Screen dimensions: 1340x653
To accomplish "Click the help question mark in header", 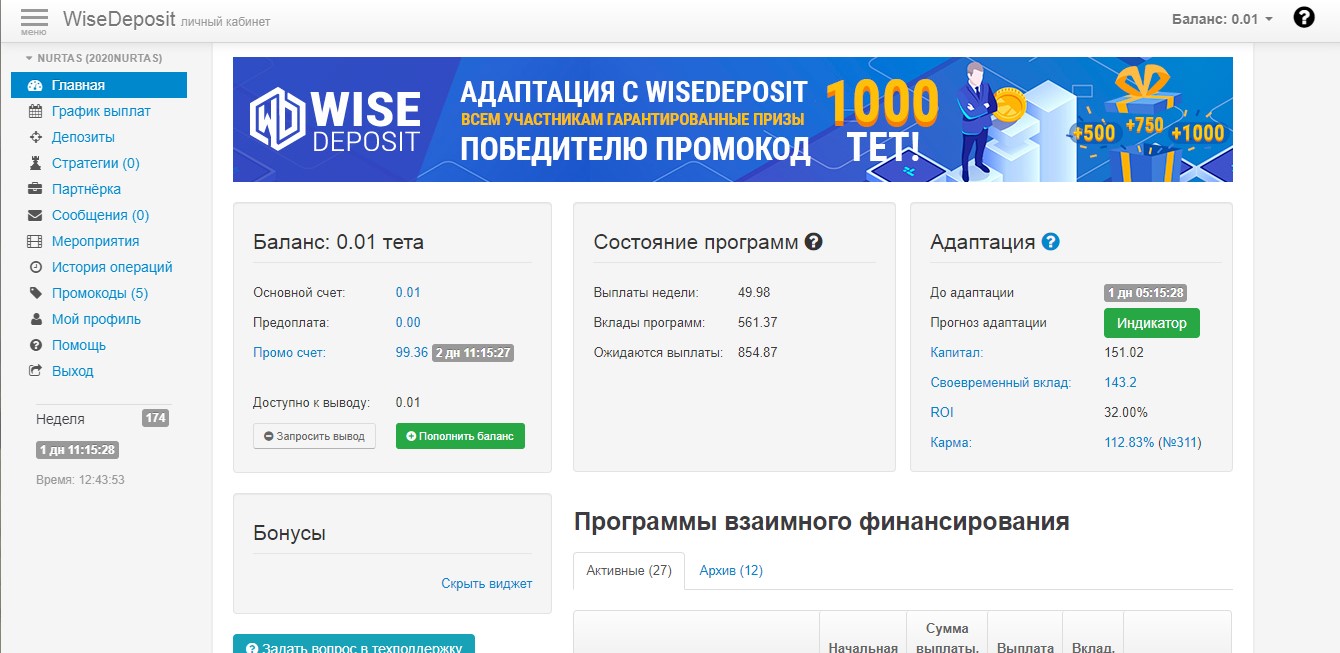I will (x=1303, y=18).
